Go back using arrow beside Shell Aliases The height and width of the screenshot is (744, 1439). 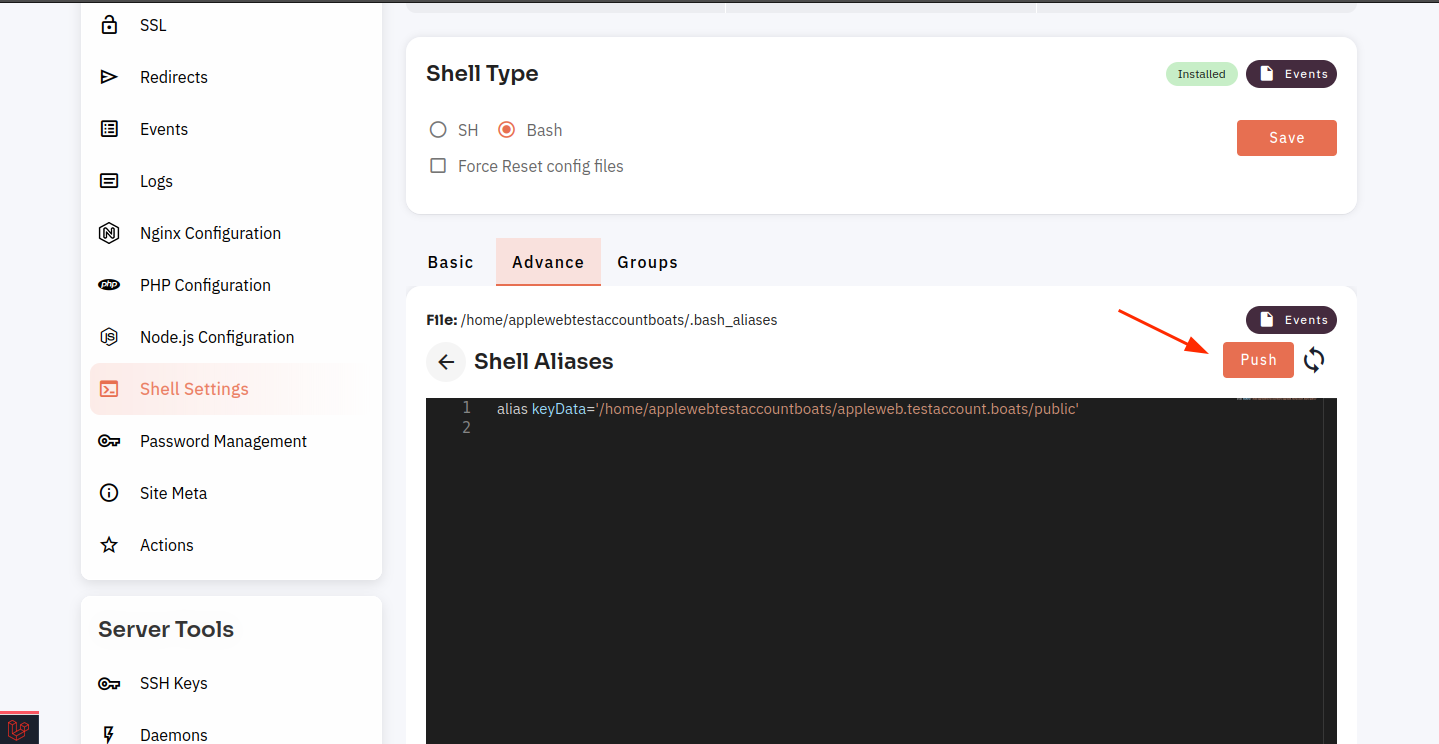[446, 362]
